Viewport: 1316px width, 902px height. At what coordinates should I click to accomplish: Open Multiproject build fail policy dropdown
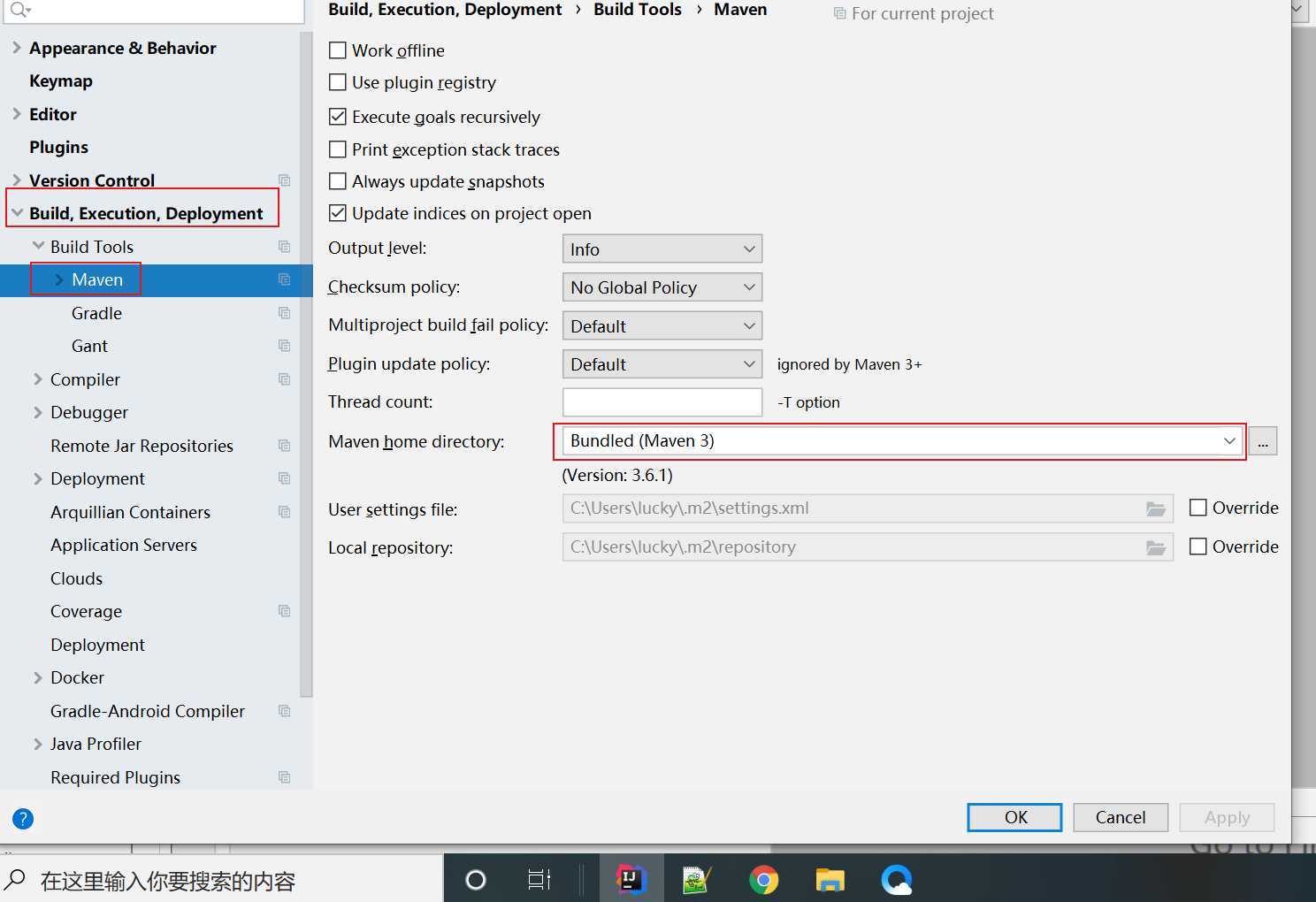click(x=662, y=326)
